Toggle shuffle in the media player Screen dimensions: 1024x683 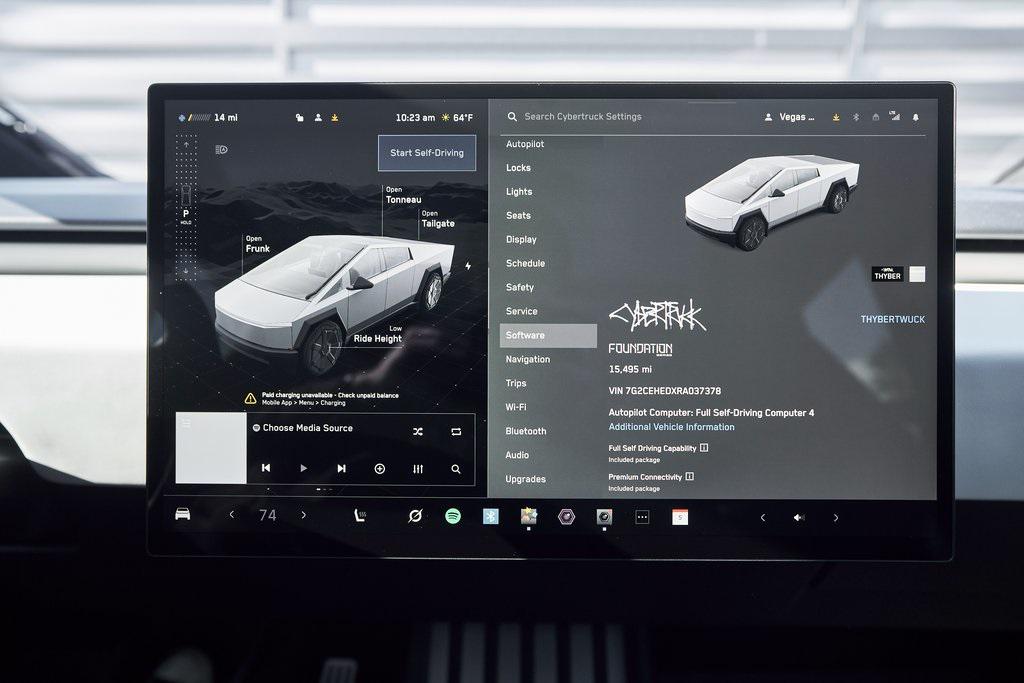[x=418, y=431]
